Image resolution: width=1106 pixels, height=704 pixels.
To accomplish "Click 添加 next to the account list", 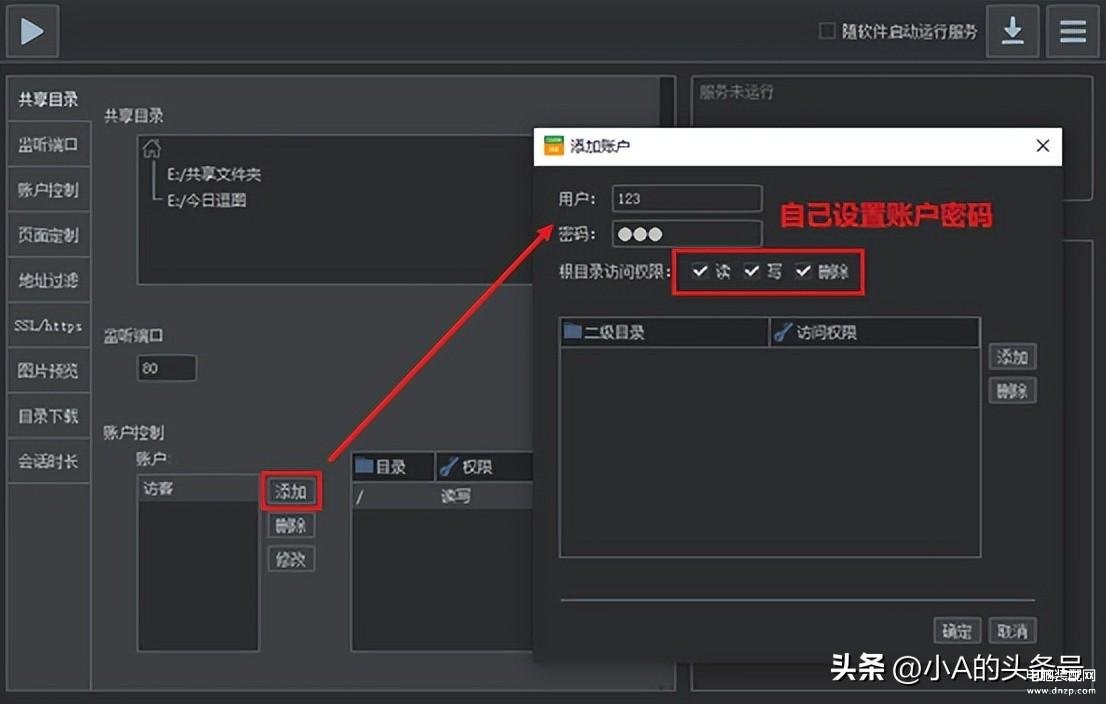I will (291, 491).
